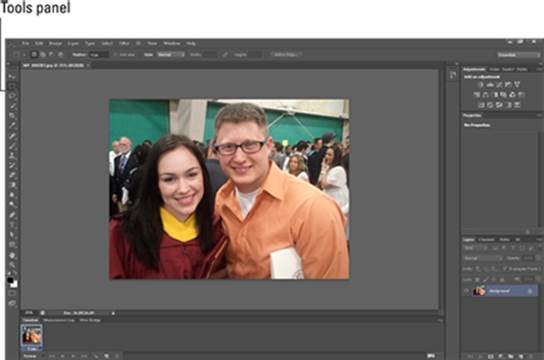This screenshot has width=544, height=360.
Task: Select the Crop tool
Action: (12, 116)
